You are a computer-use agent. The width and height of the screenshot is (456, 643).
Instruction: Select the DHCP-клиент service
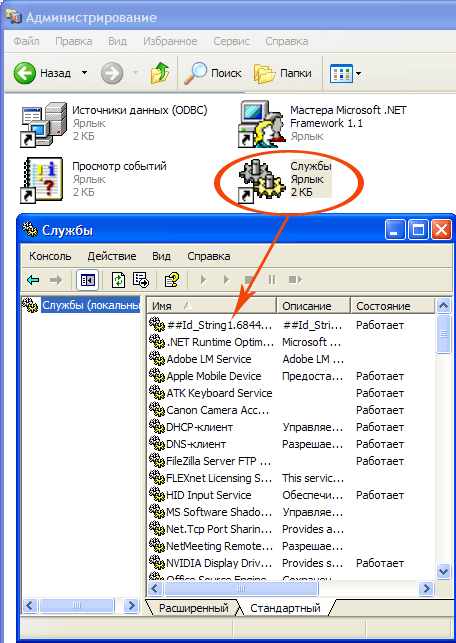coord(199,427)
